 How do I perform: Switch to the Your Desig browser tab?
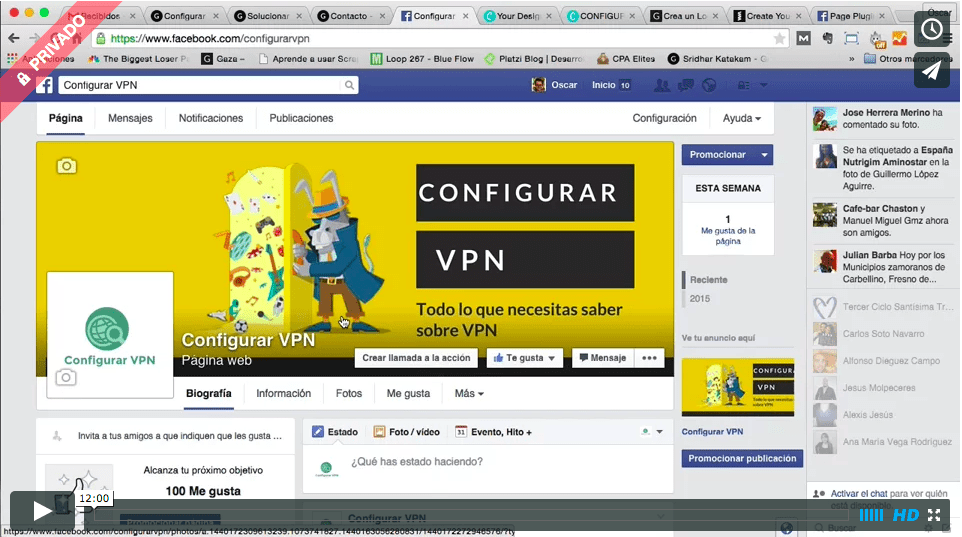click(x=518, y=16)
